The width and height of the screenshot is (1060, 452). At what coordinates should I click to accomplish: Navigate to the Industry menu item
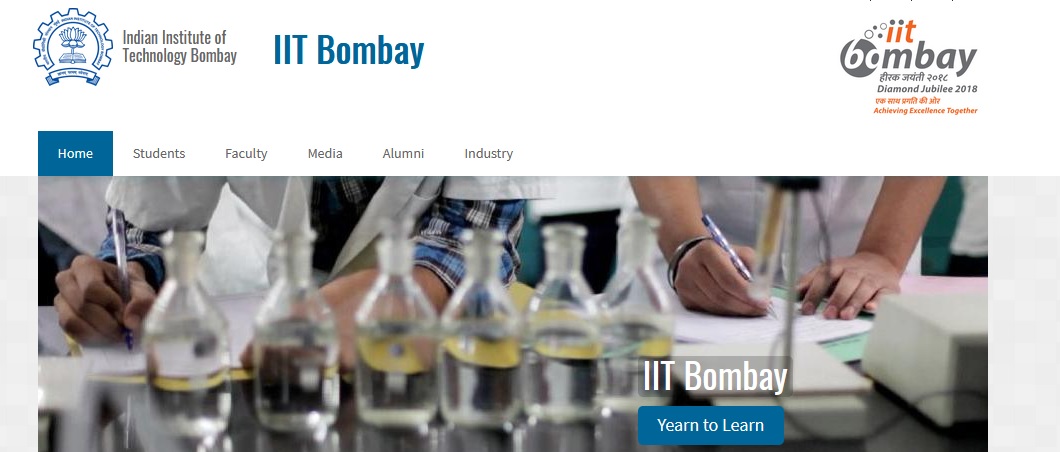click(488, 153)
